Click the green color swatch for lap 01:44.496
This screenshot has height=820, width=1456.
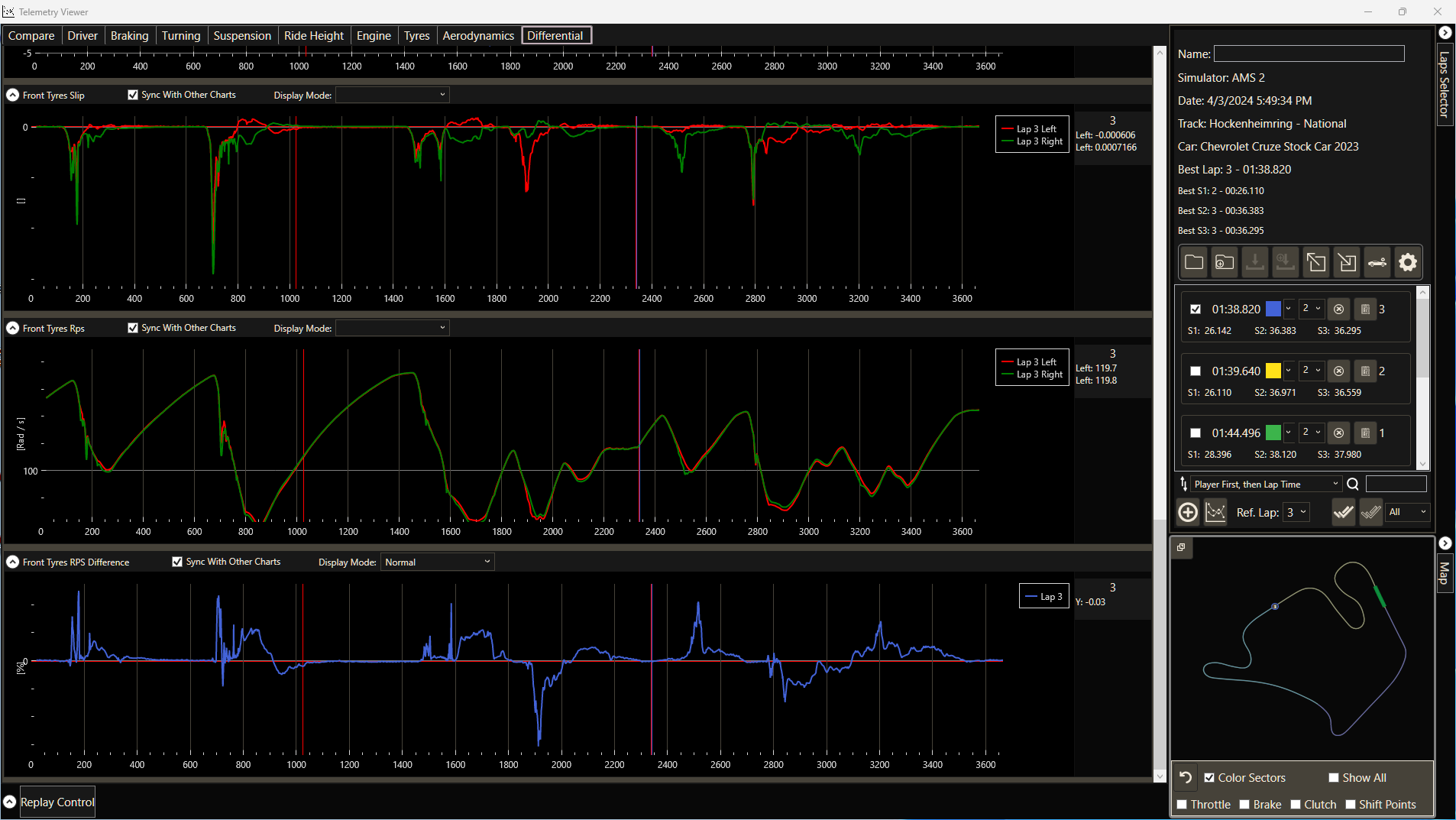(x=1273, y=433)
